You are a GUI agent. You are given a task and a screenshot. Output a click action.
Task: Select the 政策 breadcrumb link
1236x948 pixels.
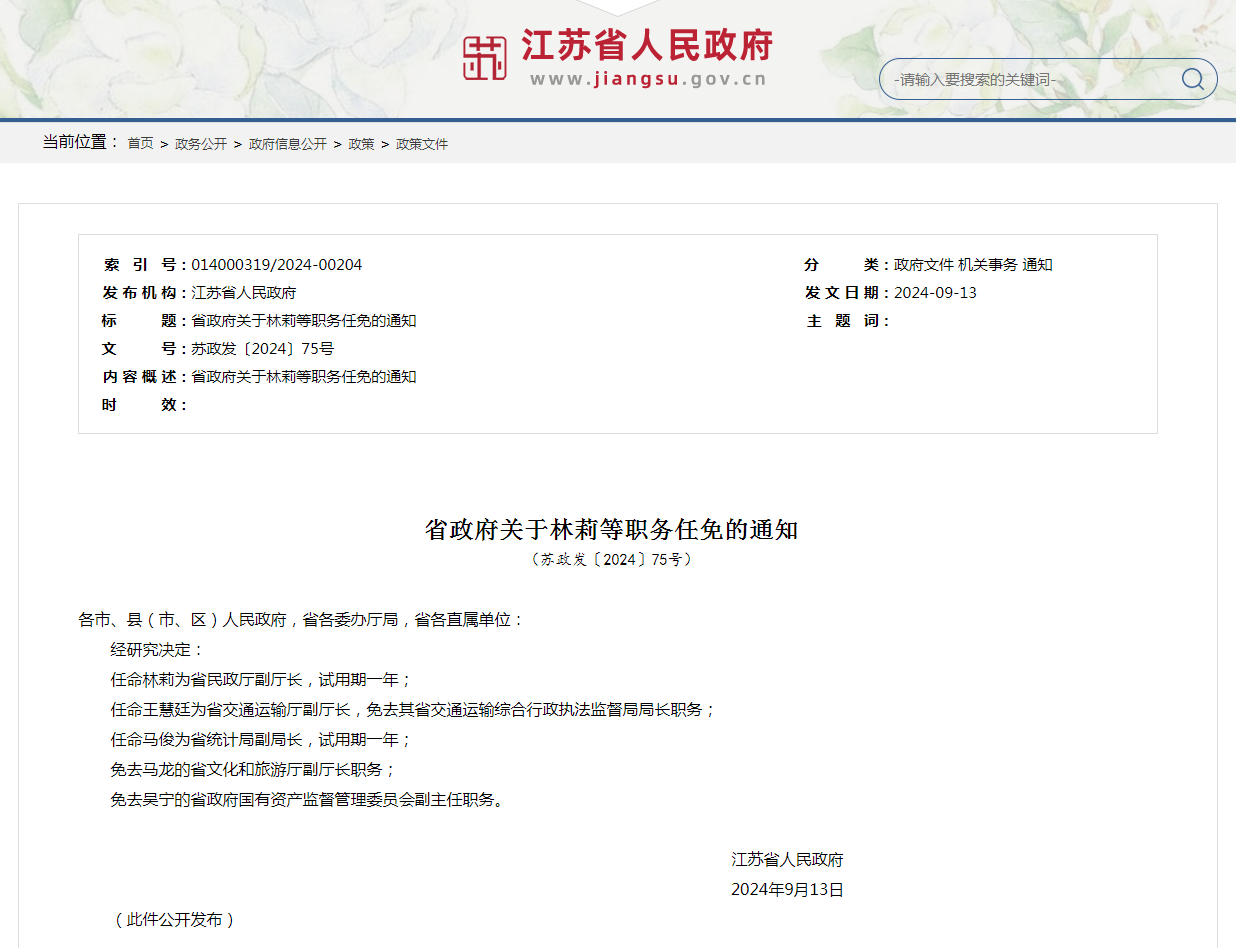(361, 144)
